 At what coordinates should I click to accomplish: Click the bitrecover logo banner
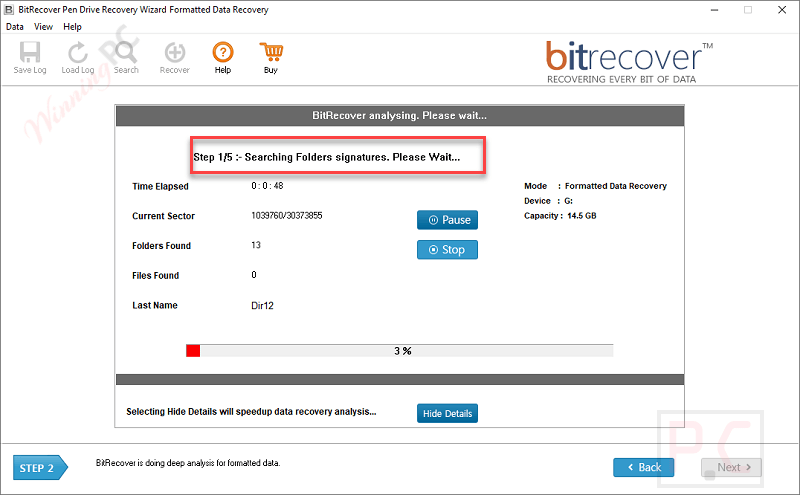[629, 62]
